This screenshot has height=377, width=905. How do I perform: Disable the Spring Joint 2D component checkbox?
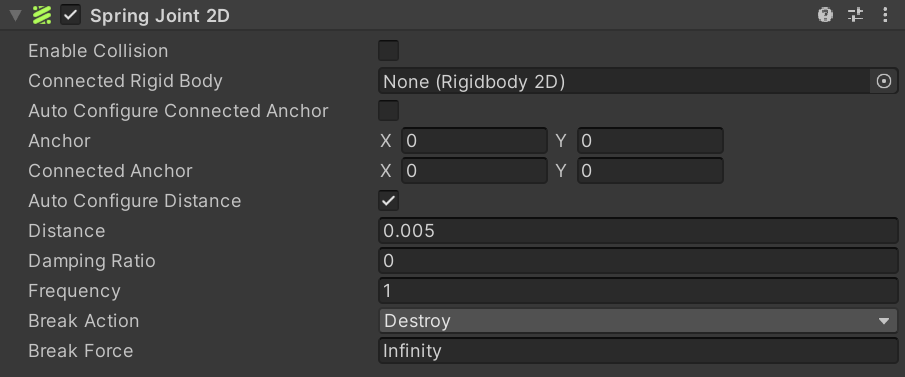click(x=70, y=15)
